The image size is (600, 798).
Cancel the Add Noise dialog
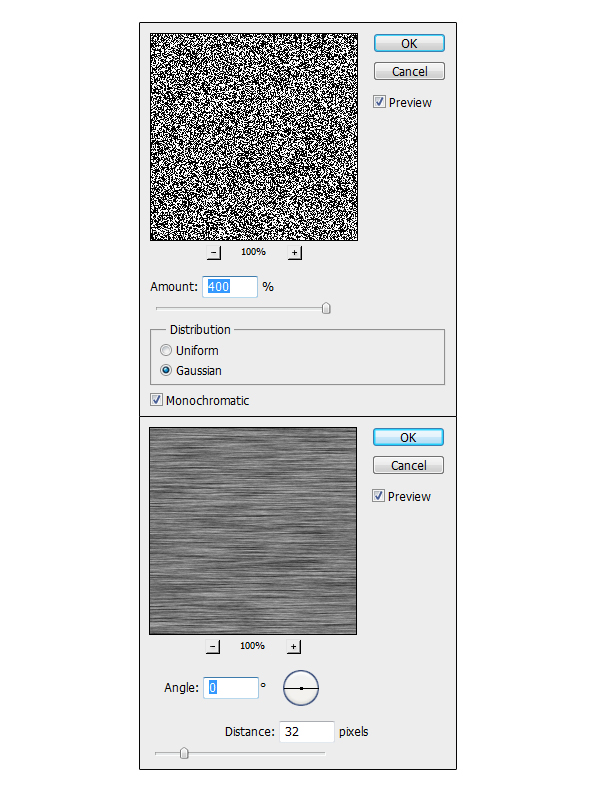coord(409,71)
